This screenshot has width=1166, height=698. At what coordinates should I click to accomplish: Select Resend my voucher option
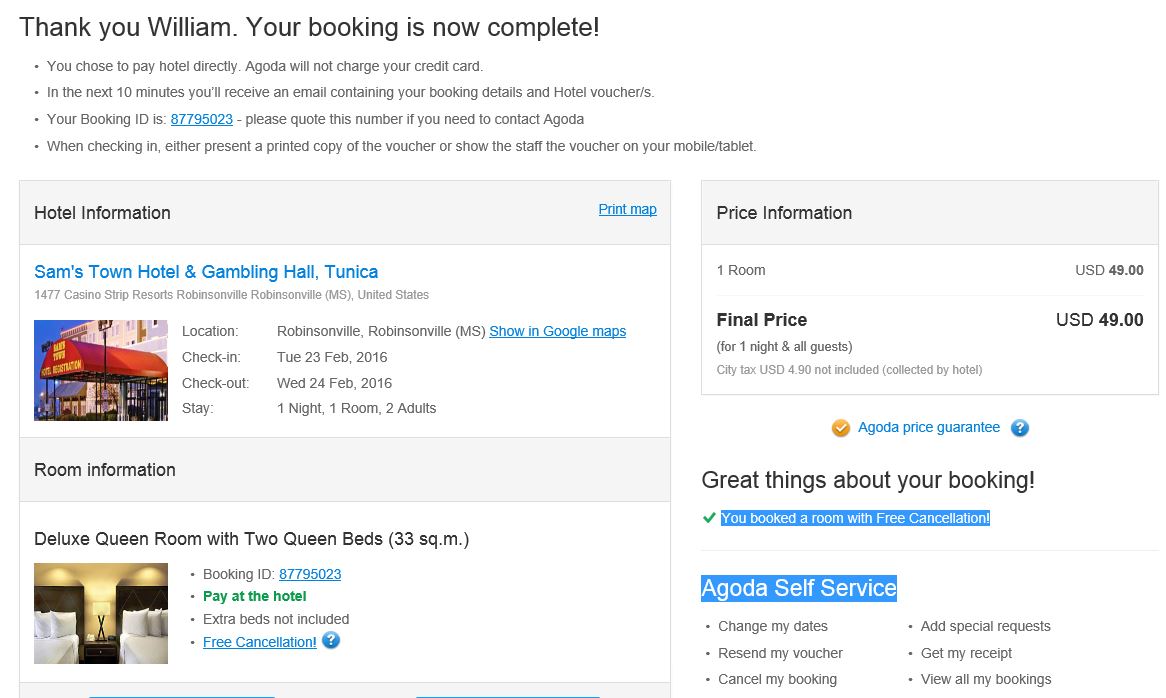780,653
